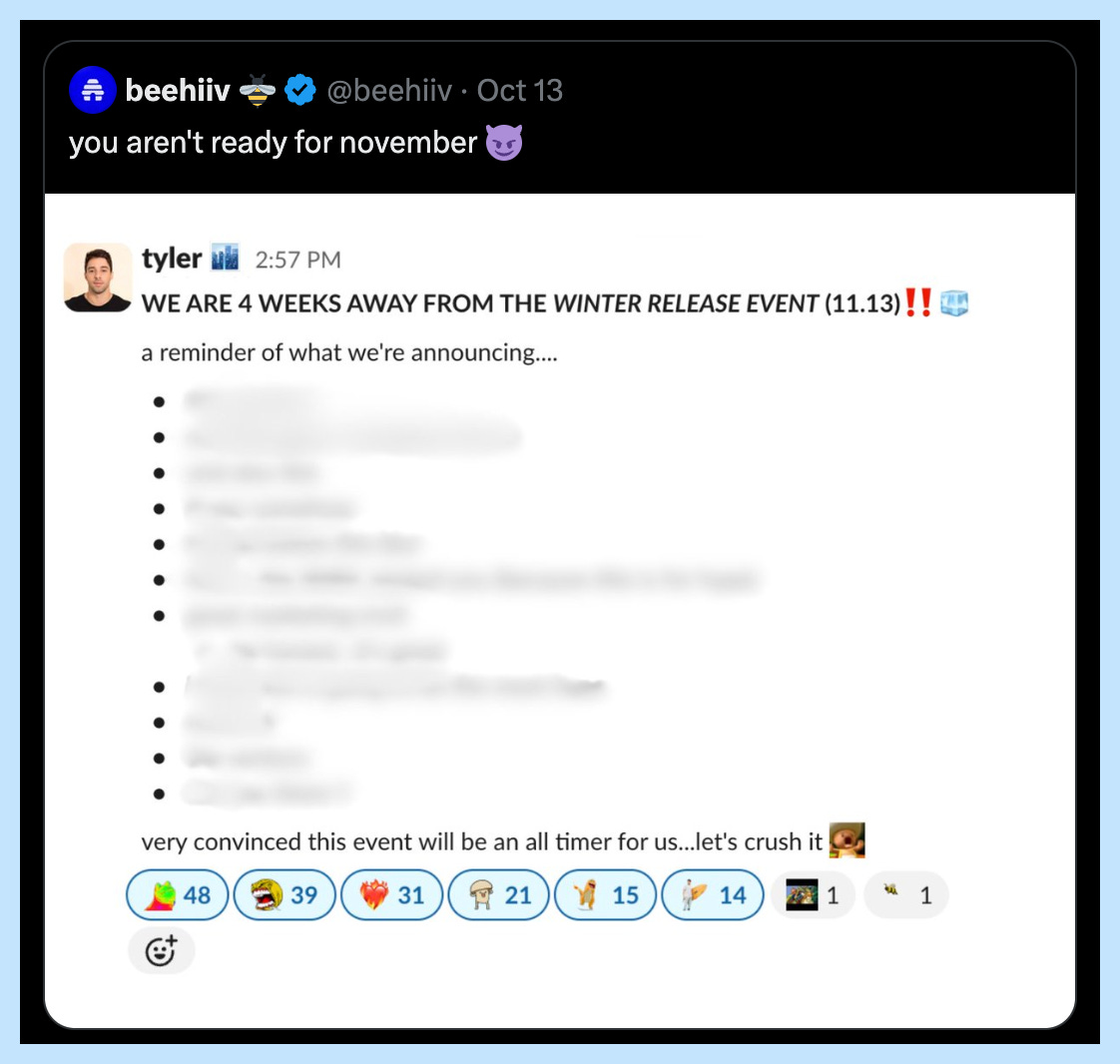Toggle the reaction with count 14
This screenshot has width=1120, height=1064.
[x=713, y=894]
